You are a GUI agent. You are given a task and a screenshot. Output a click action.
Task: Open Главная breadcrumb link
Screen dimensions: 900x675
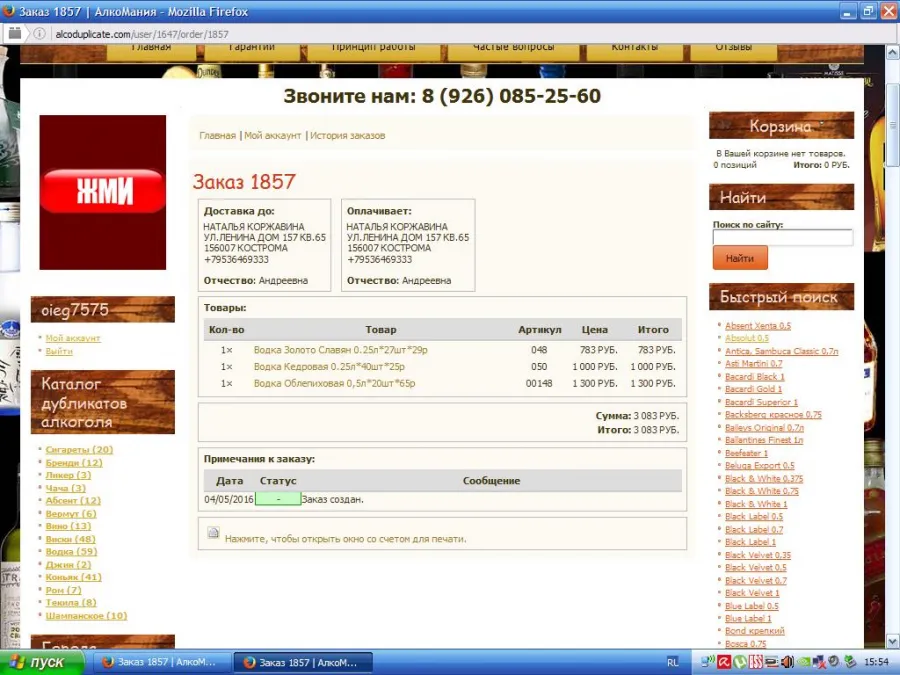pos(218,135)
